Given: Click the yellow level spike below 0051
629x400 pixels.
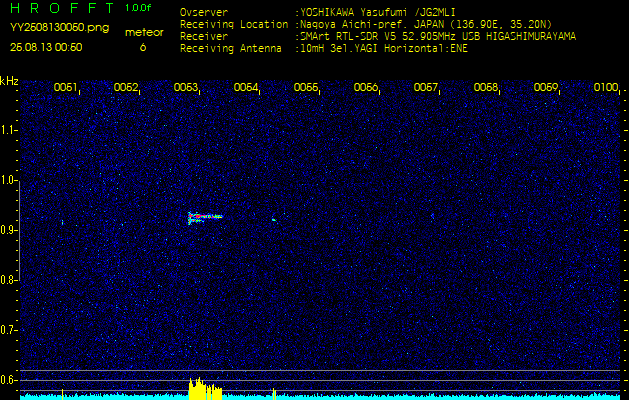Looking at the screenshot, I should click(63, 394).
